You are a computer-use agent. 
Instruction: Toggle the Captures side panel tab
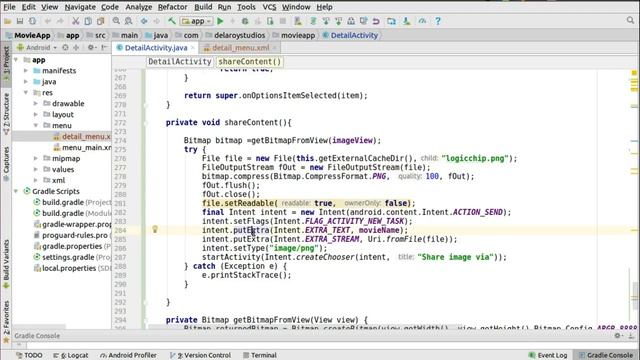tap(6, 164)
